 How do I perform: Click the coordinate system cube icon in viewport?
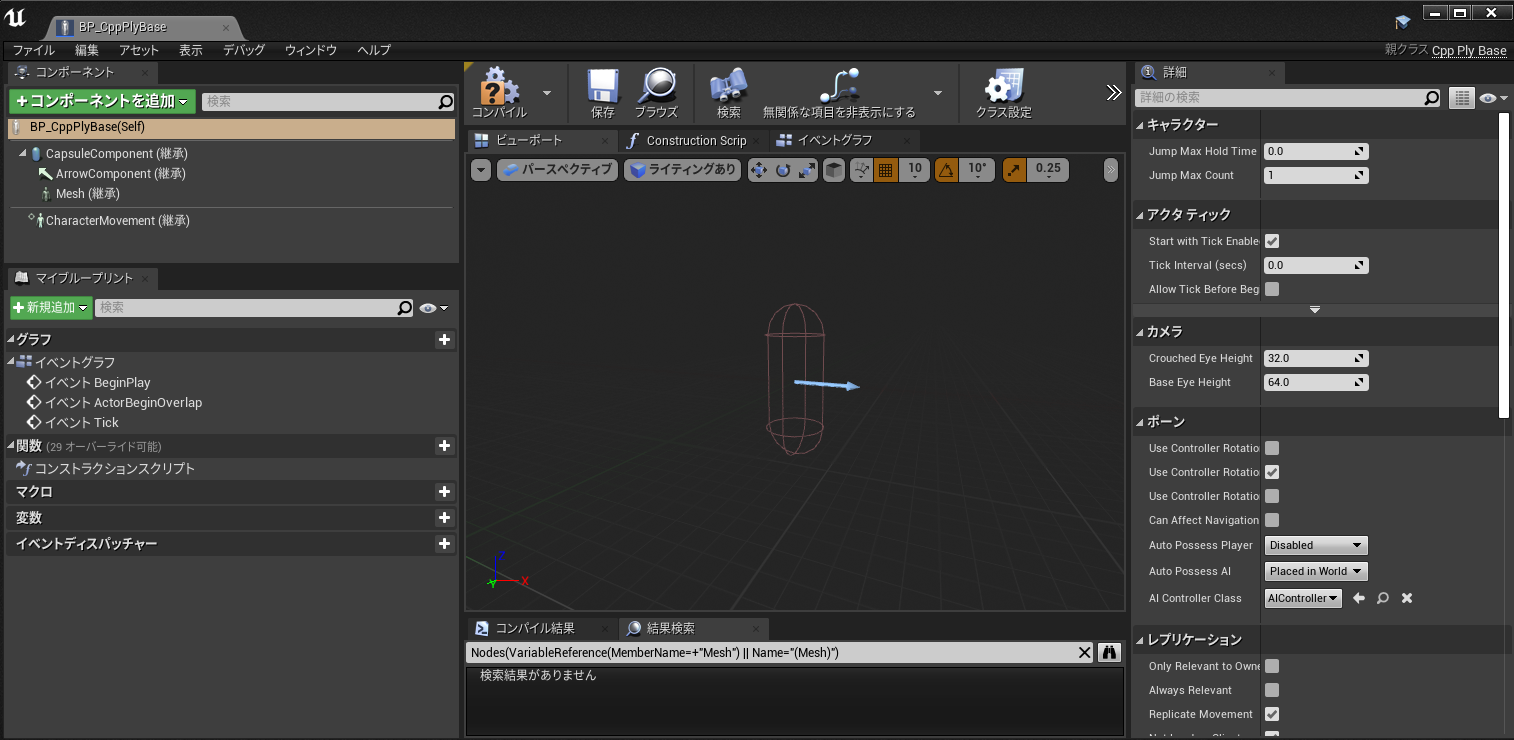pyautogui.click(x=834, y=170)
